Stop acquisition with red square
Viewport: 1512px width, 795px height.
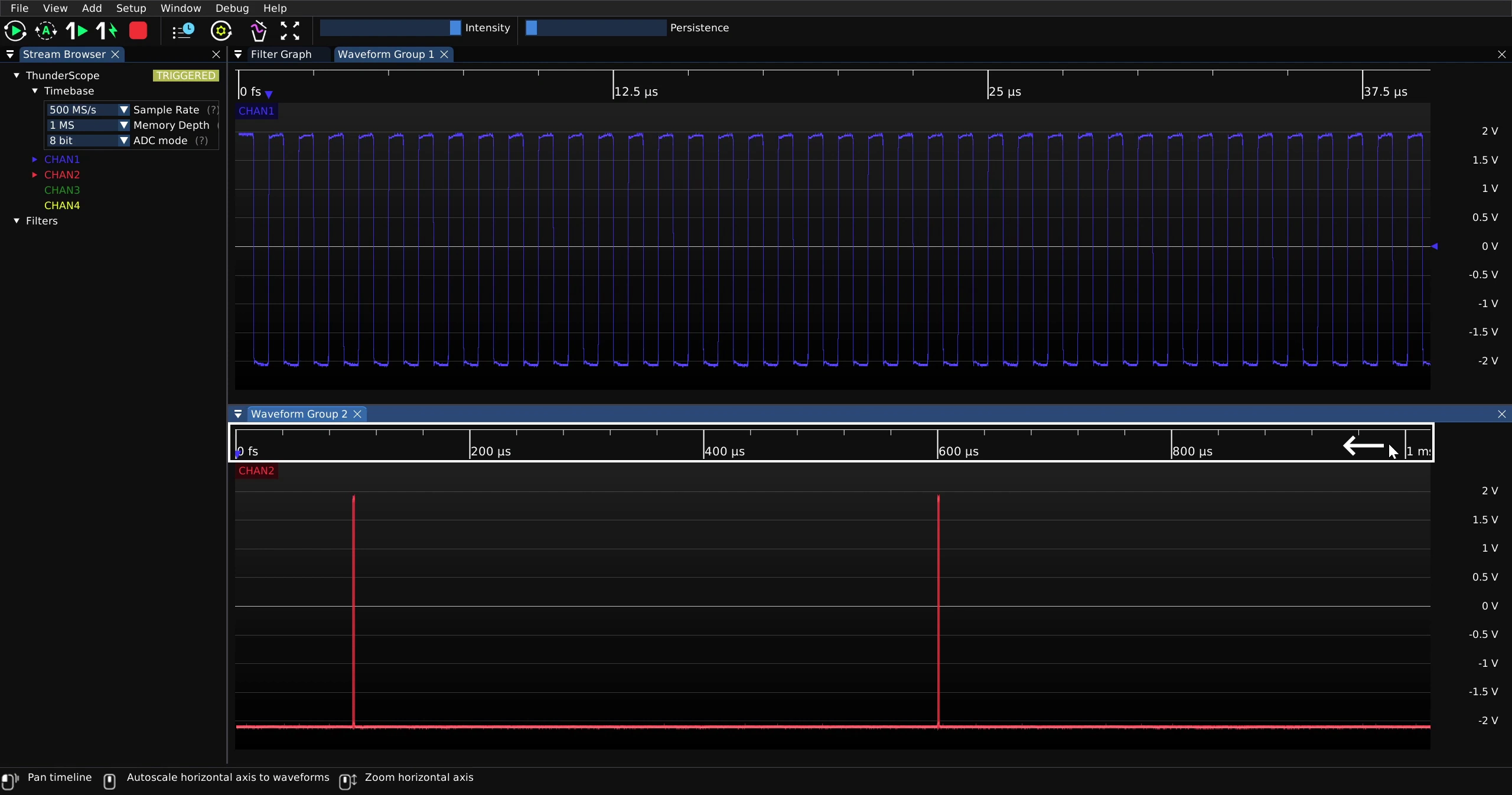138,31
